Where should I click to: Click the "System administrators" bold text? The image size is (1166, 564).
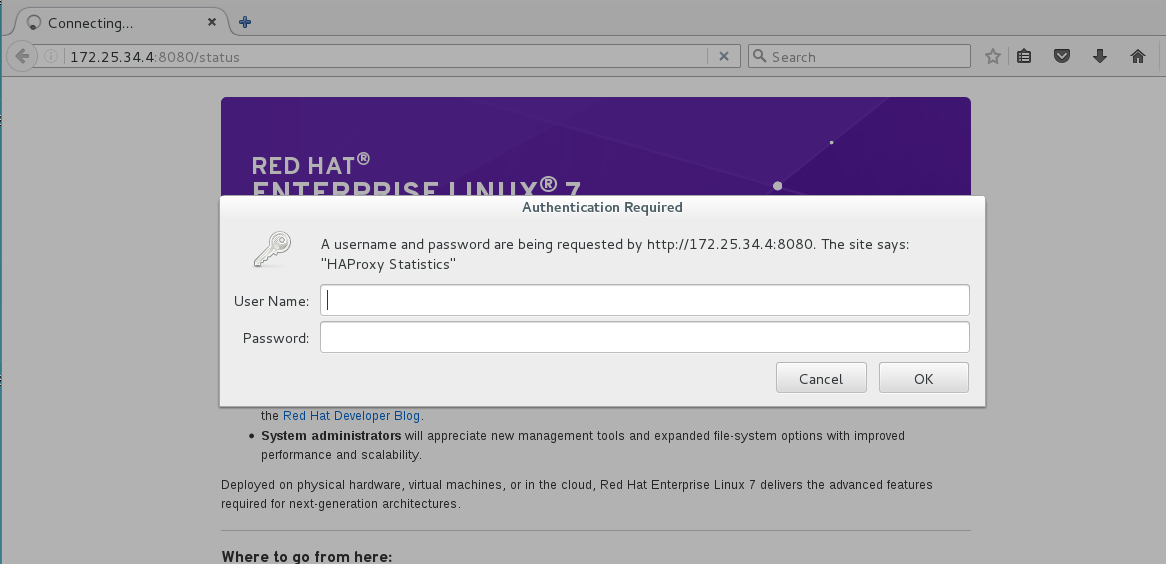331,435
